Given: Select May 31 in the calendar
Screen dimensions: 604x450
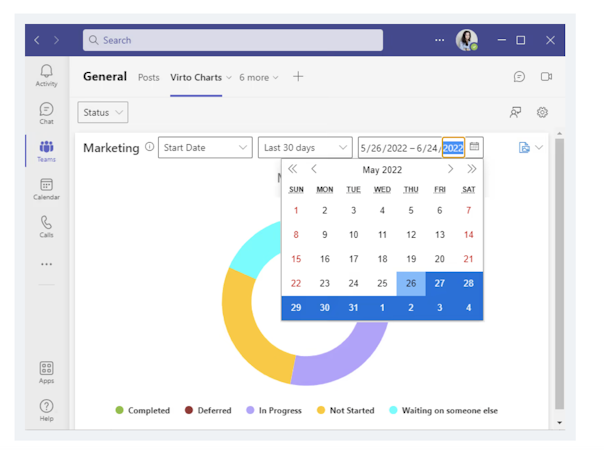Looking at the screenshot, I should [x=353, y=308].
